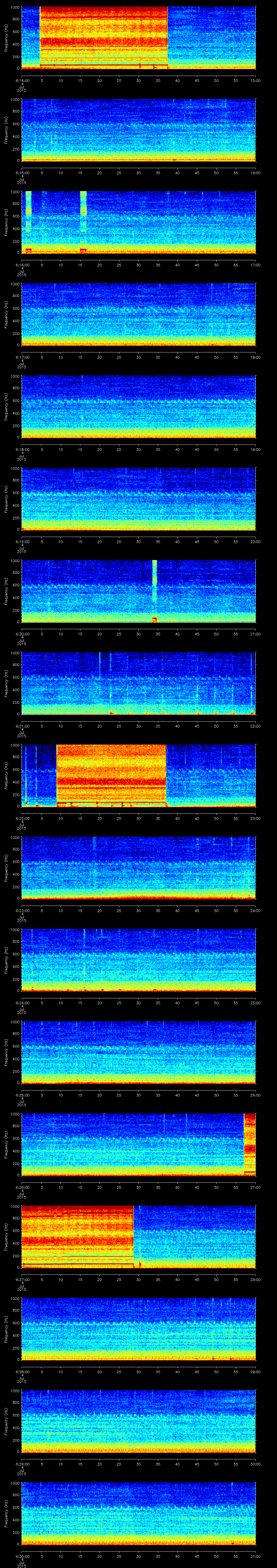
Task: Click the 6:23:00 start time label
Action: point(22,910)
